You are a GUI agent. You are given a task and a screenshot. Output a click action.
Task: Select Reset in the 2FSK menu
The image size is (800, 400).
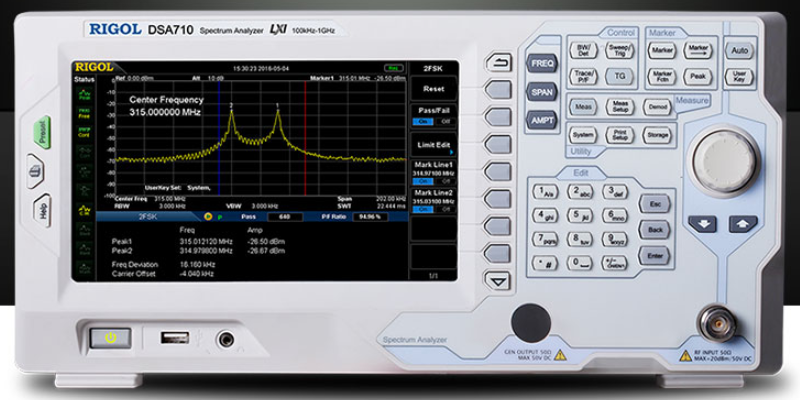pyautogui.click(x=434, y=89)
